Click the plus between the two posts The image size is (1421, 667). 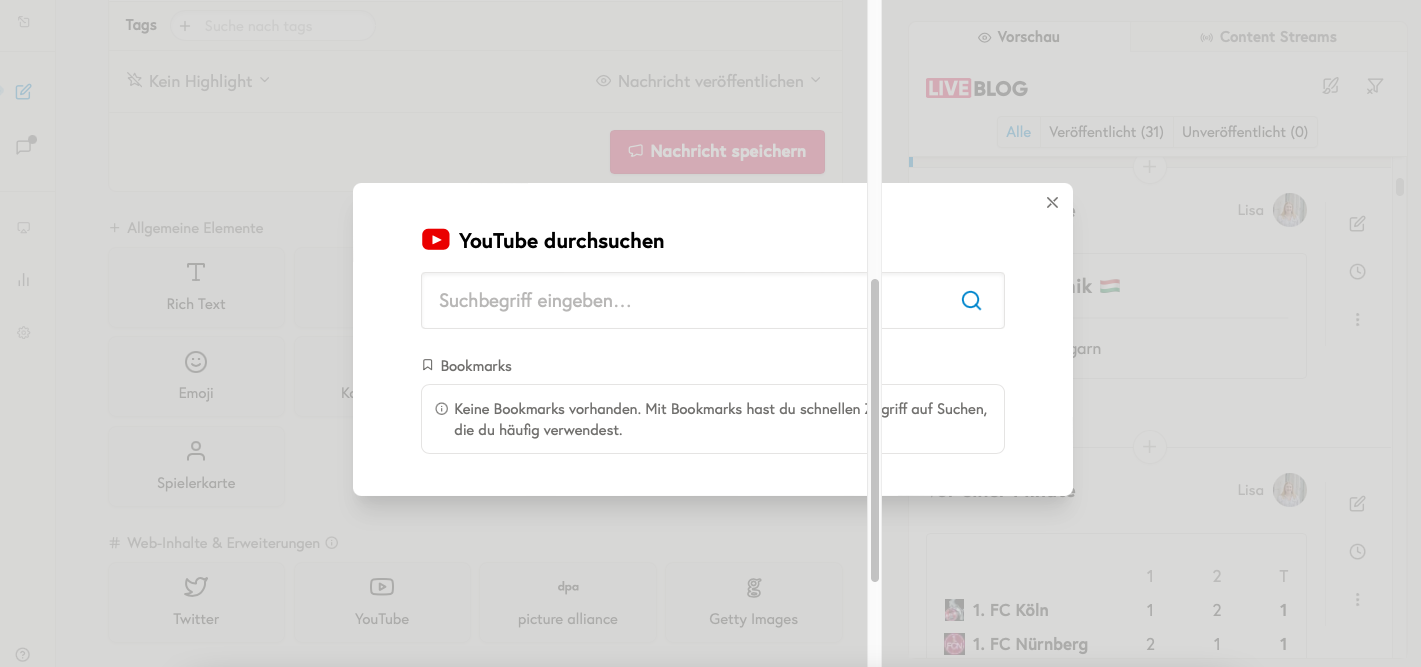pyautogui.click(x=1149, y=446)
